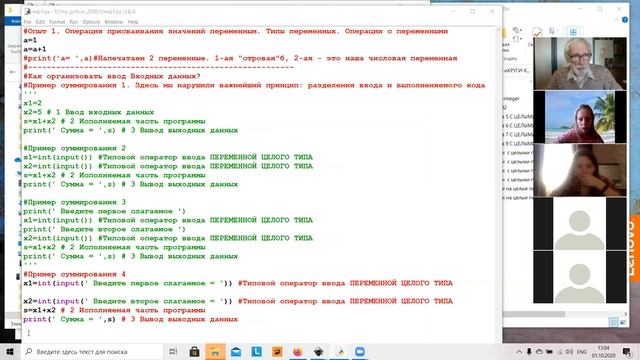Open the File menu in IDLE
640x360 pixels.
point(27,22)
